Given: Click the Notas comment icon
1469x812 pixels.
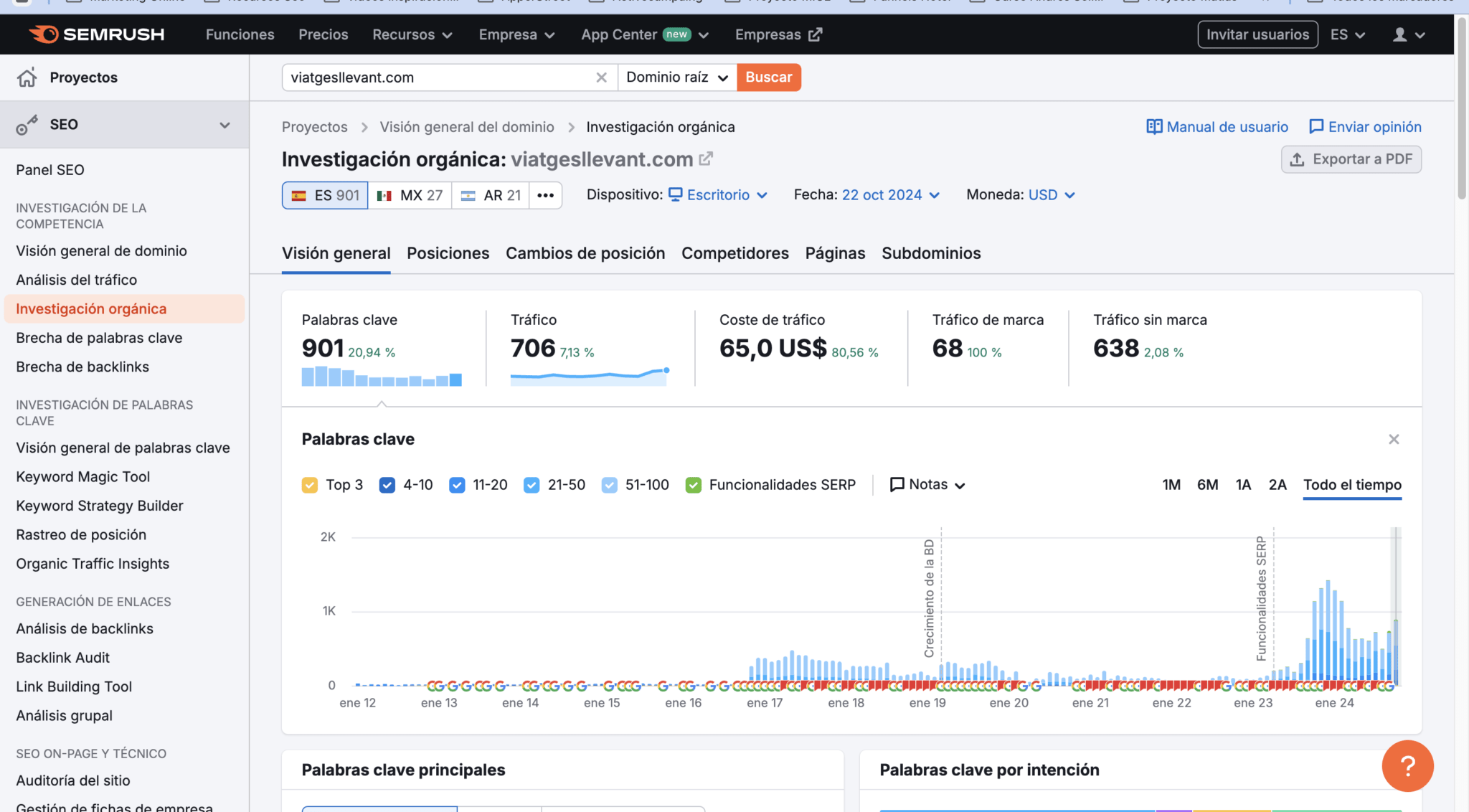Looking at the screenshot, I should (897, 485).
